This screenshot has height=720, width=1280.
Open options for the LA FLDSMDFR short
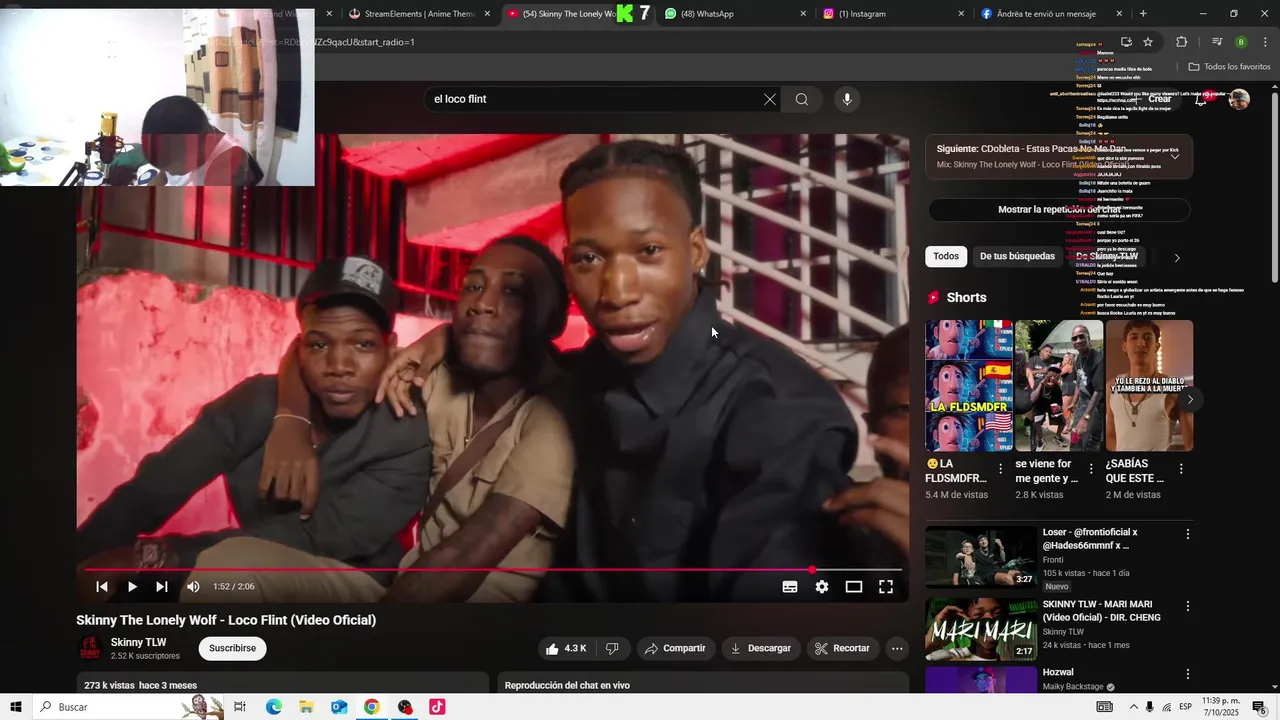tap(1001, 469)
